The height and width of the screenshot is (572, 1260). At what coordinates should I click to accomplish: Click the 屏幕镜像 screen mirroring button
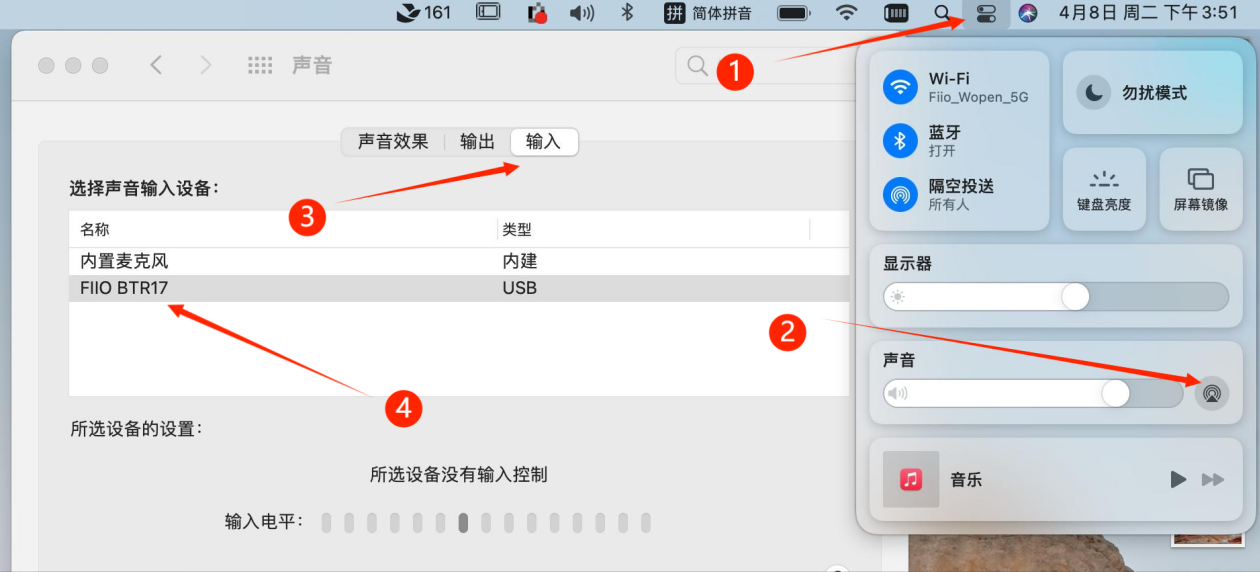(x=1200, y=189)
